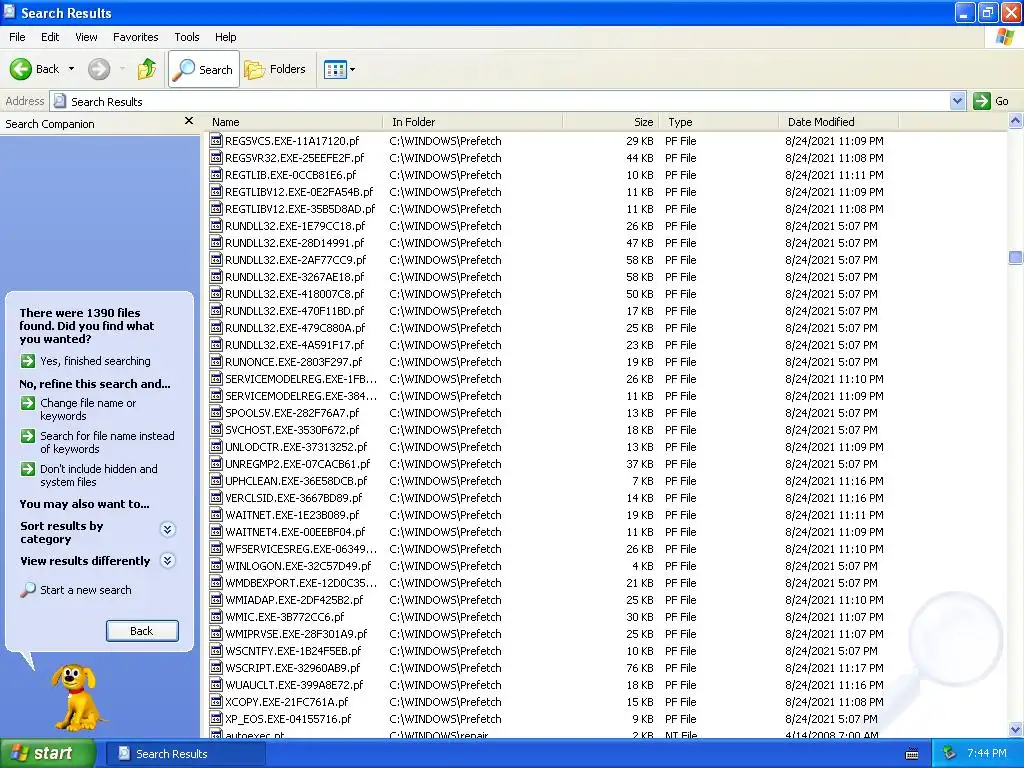This screenshot has width=1024, height=768.
Task: Click the keyboard icon in system tray
Action: coord(912,754)
